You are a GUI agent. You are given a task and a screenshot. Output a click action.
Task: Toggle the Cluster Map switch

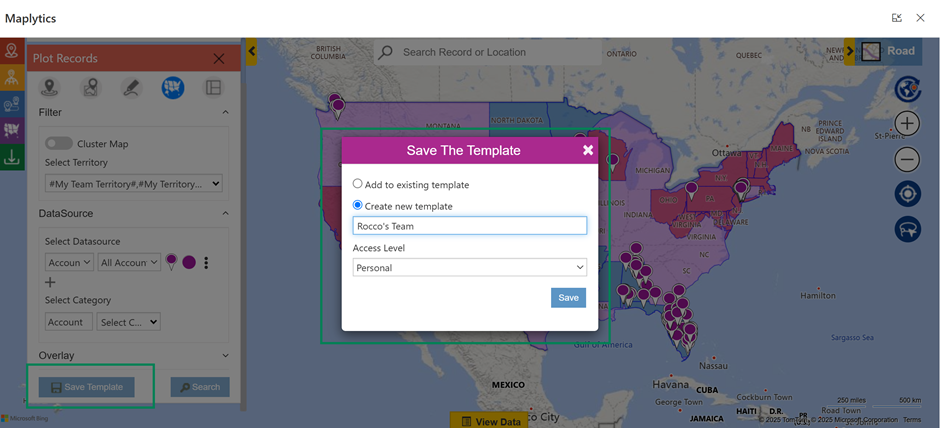click(59, 144)
